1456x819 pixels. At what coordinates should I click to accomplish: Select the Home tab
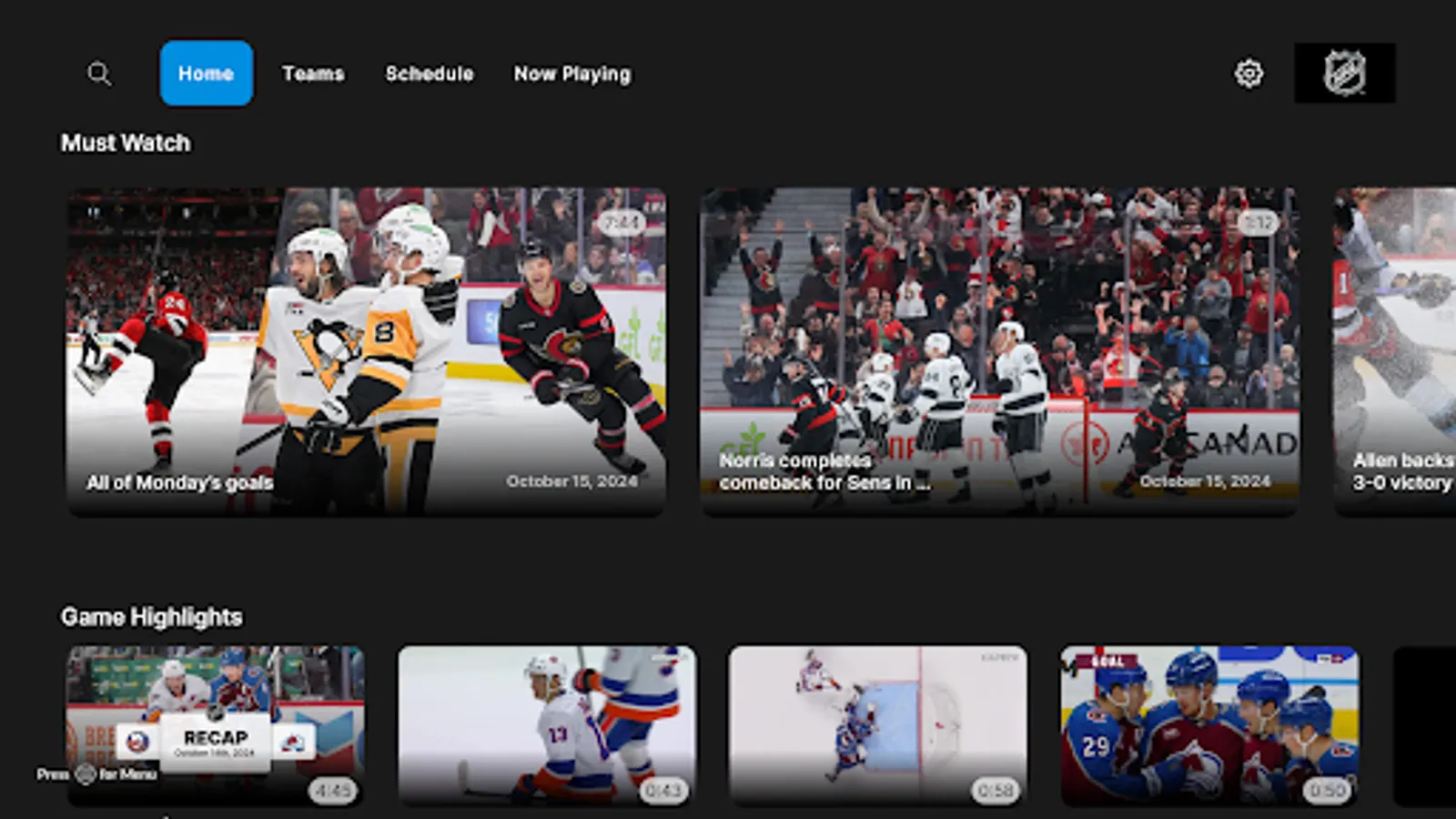(206, 74)
